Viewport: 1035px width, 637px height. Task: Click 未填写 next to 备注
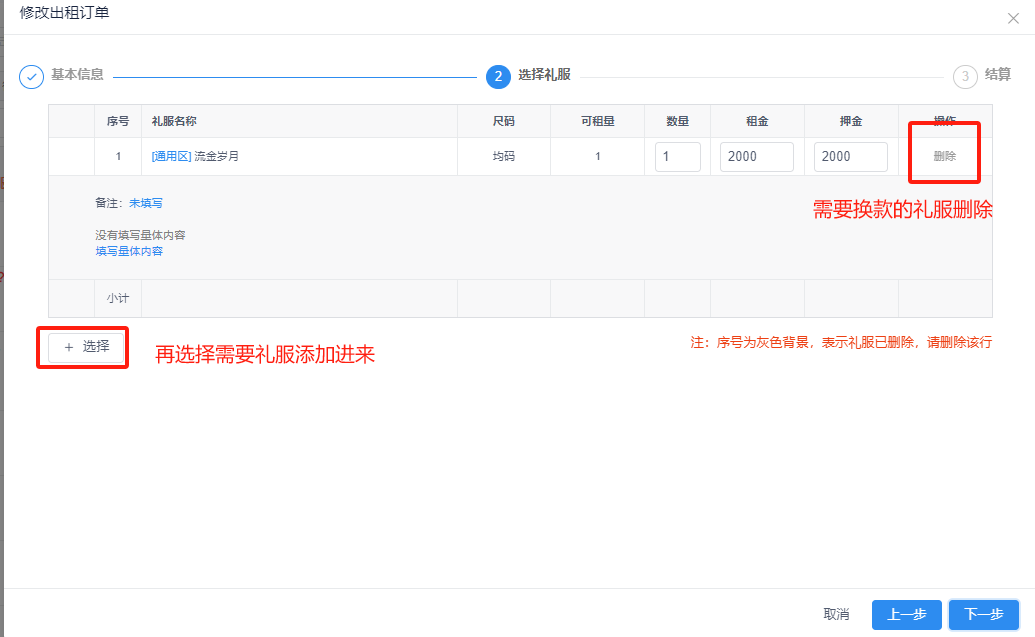(146, 202)
